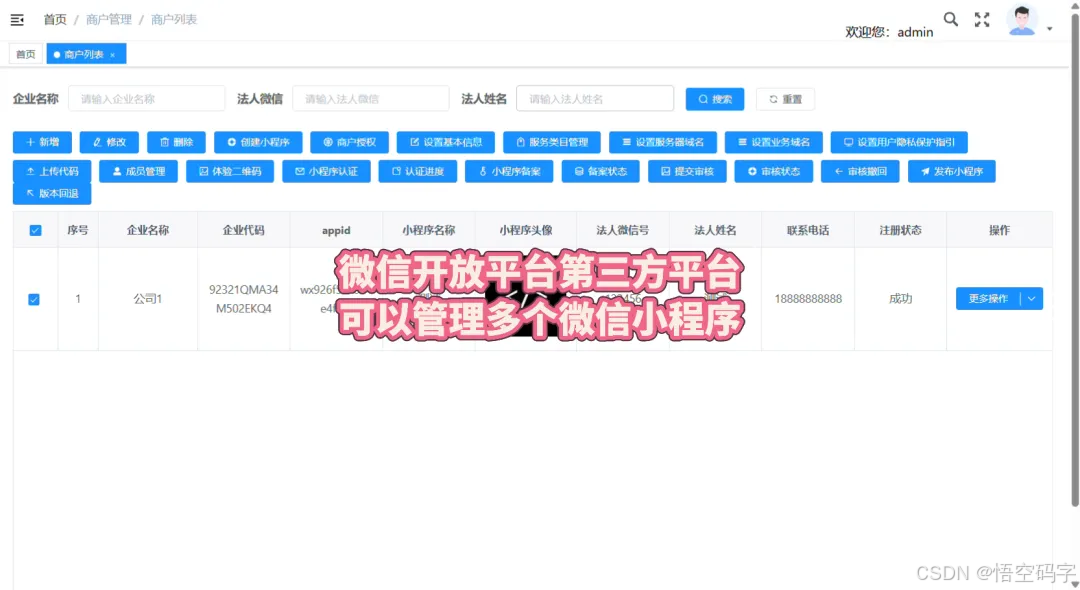Start 小程序认证
1080x590 pixels.
point(326,171)
